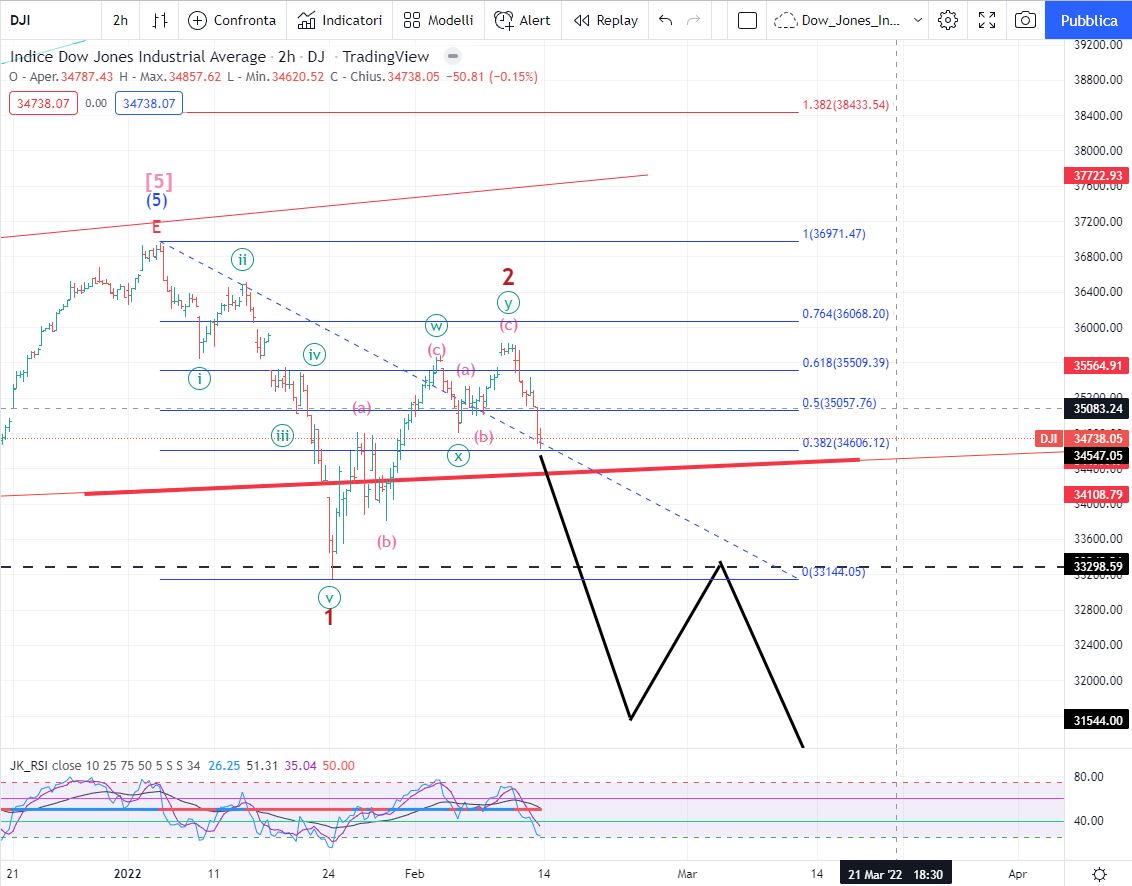Click the Pubblica button

pos(1089,20)
